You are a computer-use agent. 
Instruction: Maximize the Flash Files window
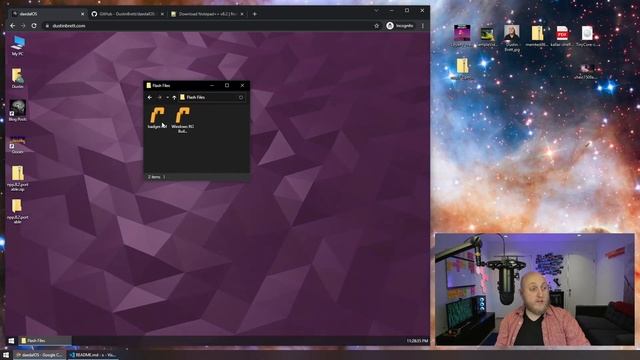227,85
